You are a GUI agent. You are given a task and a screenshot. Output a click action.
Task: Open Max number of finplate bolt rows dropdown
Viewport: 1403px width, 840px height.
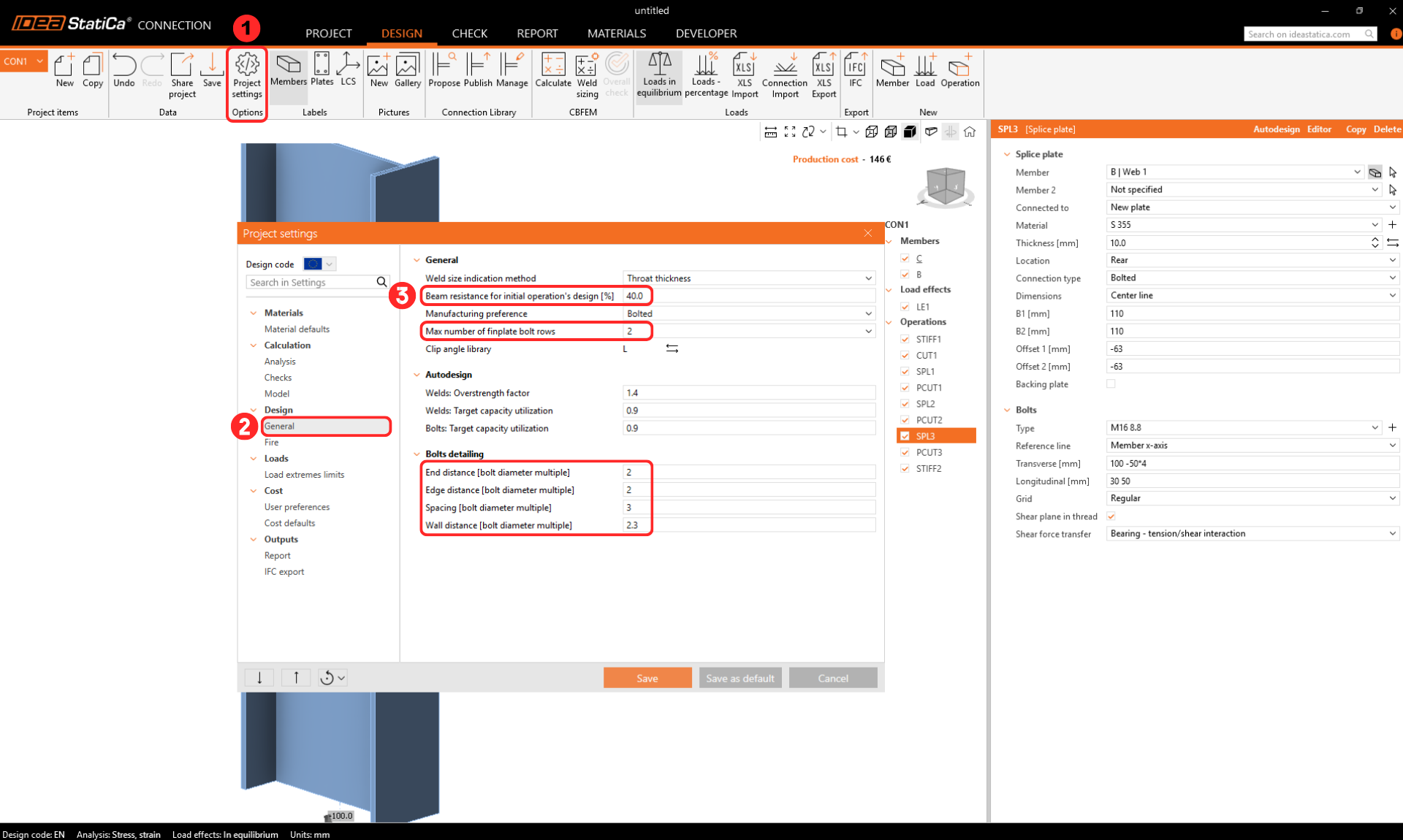tap(868, 332)
